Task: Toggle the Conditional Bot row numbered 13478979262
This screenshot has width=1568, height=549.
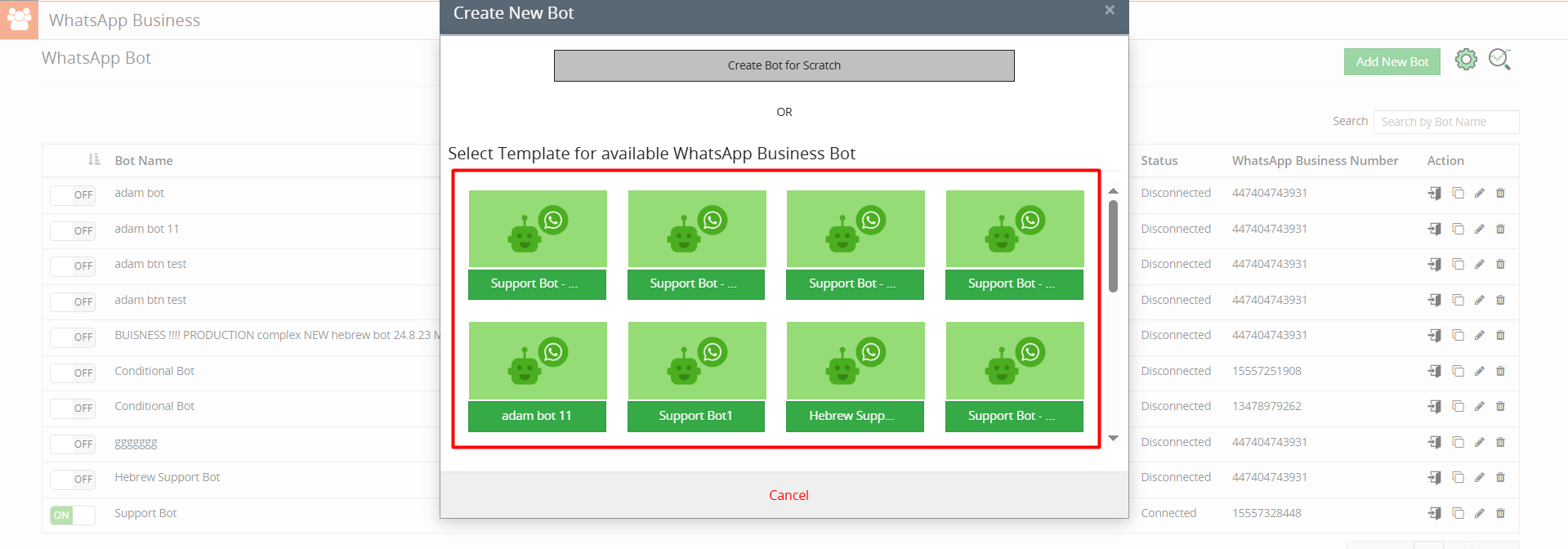Action: pyautogui.click(x=73, y=408)
